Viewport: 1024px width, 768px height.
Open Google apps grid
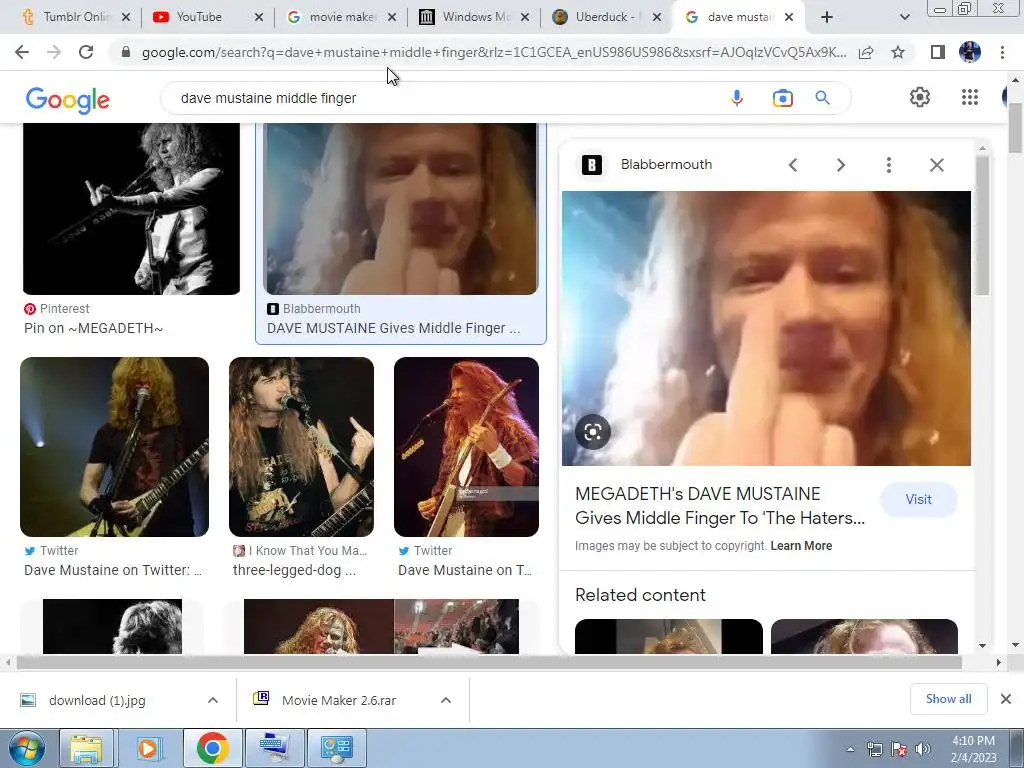pos(970,97)
